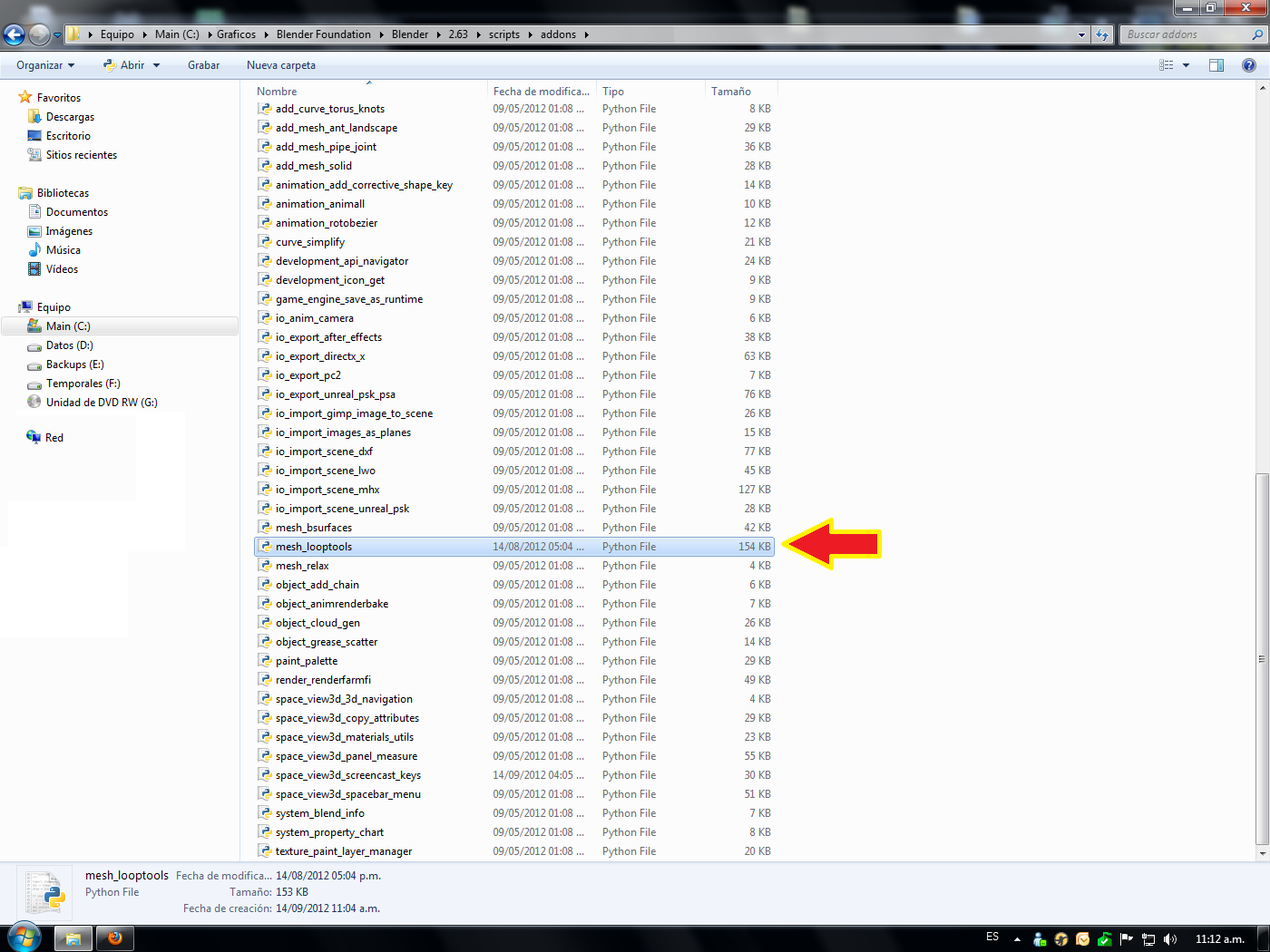Click the Python icon beside object_cloud_gen
1270x952 pixels.
point(265,623)
